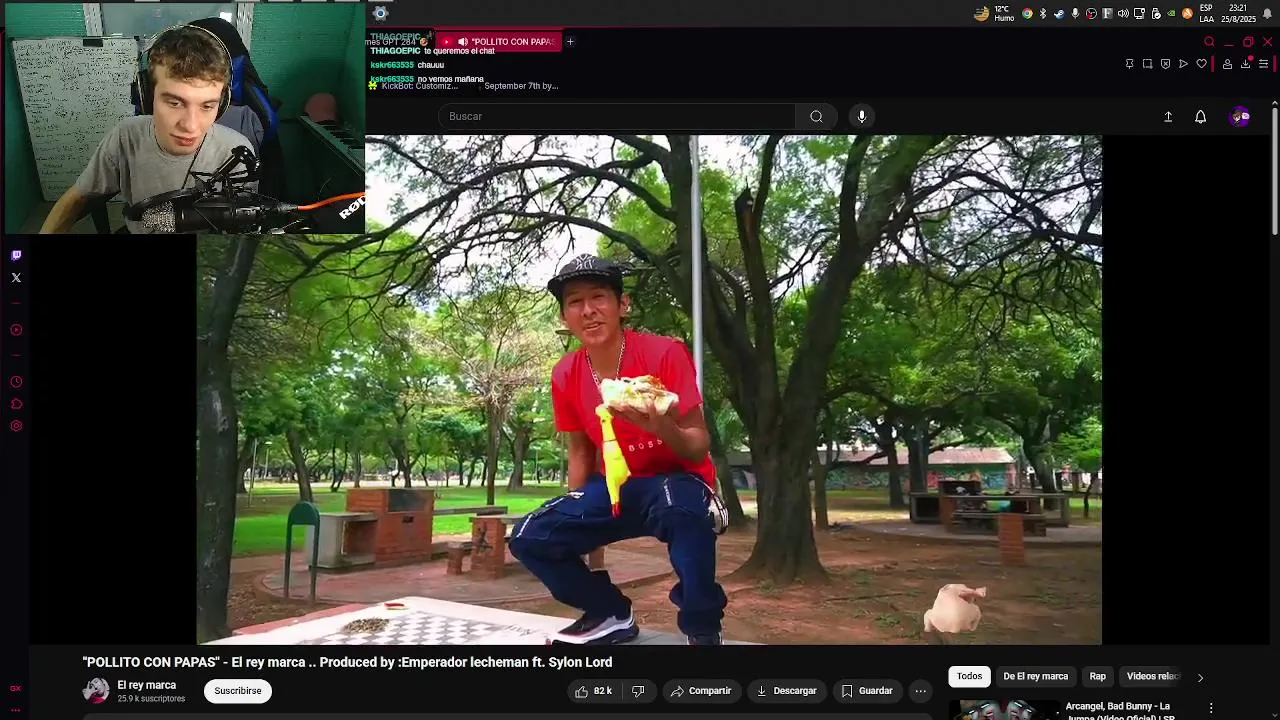Open more actions (three dots) beside Guardar
Screen dimensions: 1280x720
[921, 691]
